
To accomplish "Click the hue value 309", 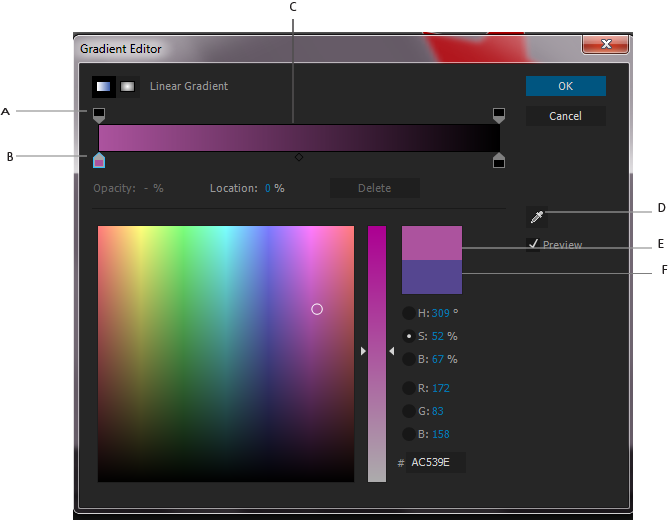I will 441,313.
